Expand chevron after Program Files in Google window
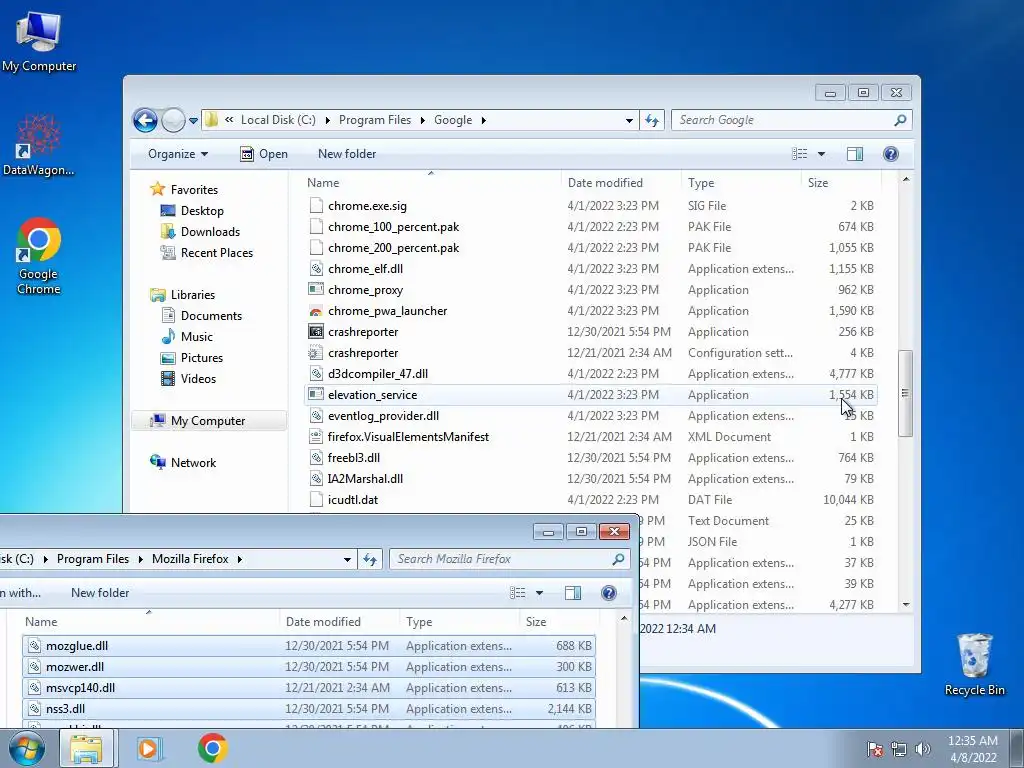This screenshot has width=1024, height=768. click(x=423, y=120)
